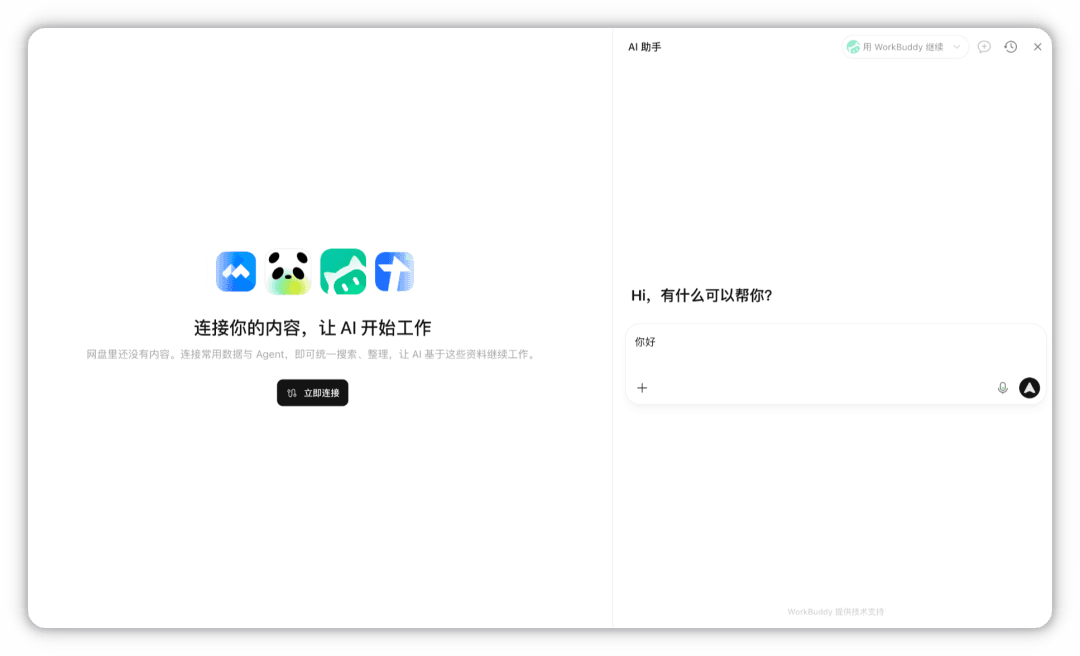Open the 用 WorkBuddy 继续 dropdown
Image resolution: width=1080 pixels, height=656 pixels.
[904, 47]
